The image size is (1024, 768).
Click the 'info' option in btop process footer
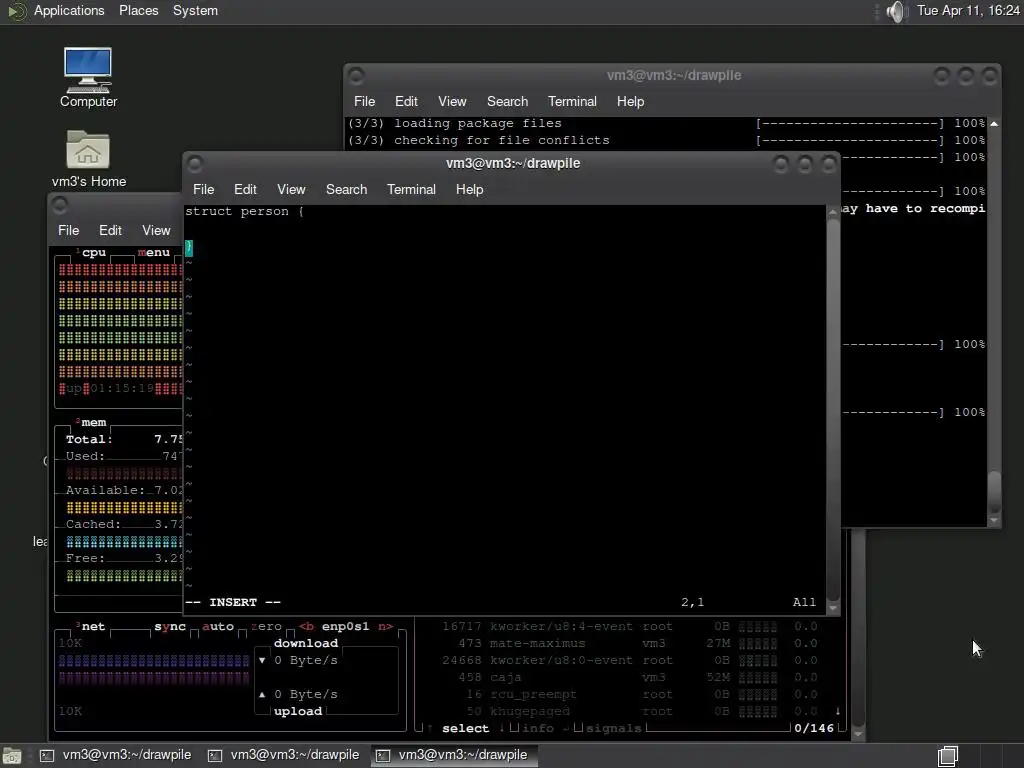(x=538, y=728)
